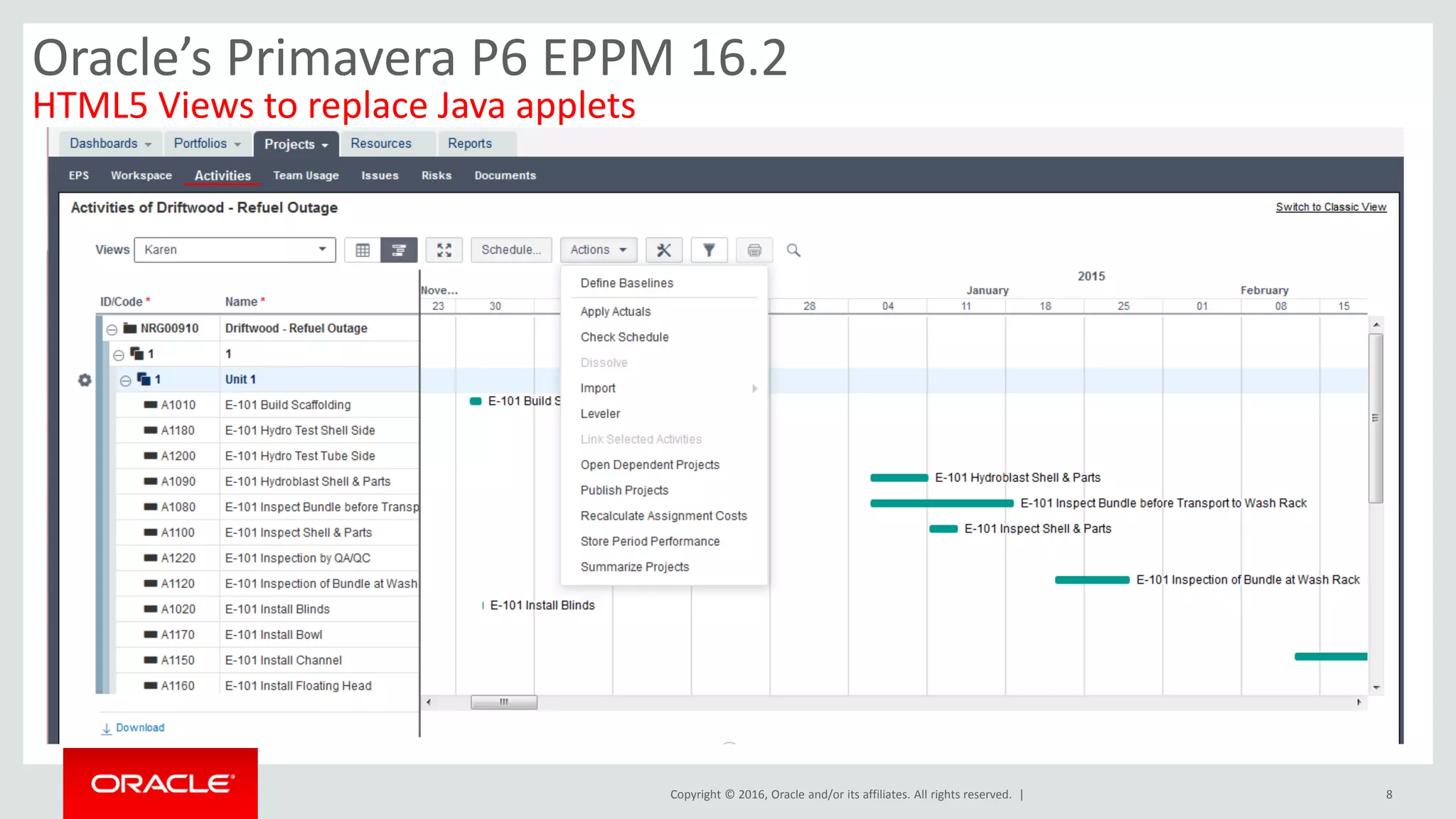This screenshot has height=819, width=1456.
Task: Click the magnifier search icon
Action: (x=793, y=250)
